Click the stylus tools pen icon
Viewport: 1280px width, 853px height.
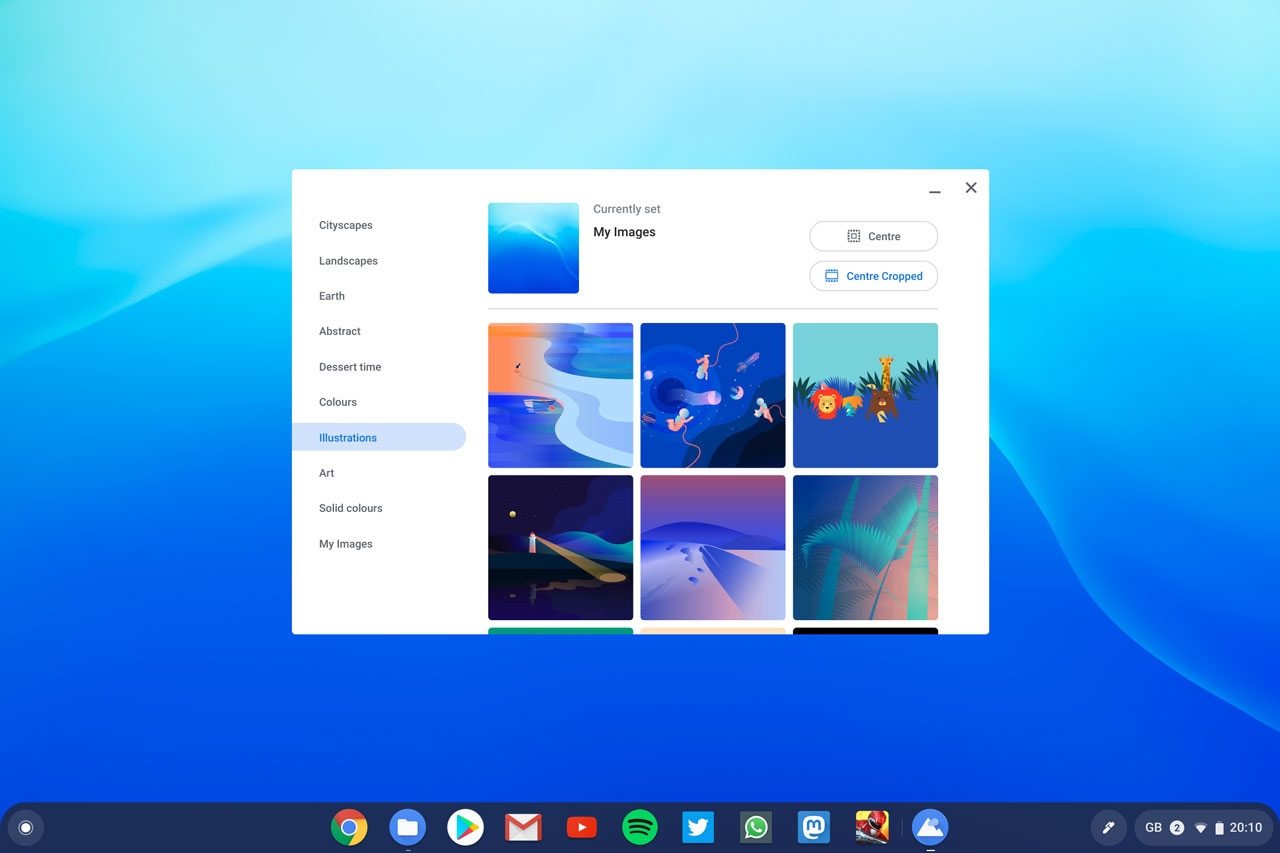coord(1108,827)
